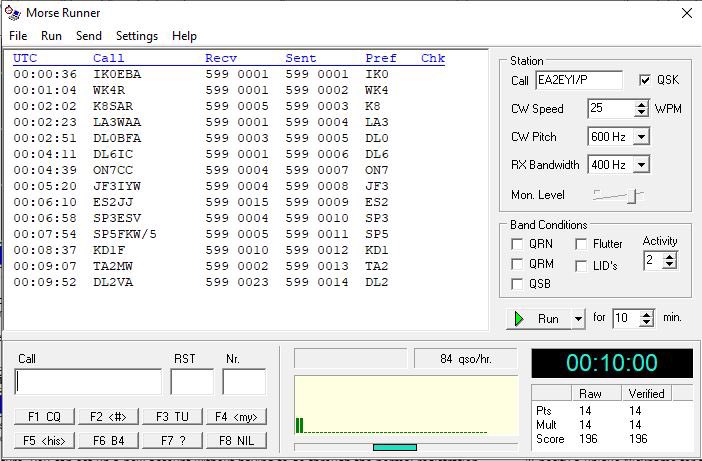The height and width of the screenshot is (461, 702).
Task: Enable QRM band condition
Action: pyautogui.click(x=517, y=264)
